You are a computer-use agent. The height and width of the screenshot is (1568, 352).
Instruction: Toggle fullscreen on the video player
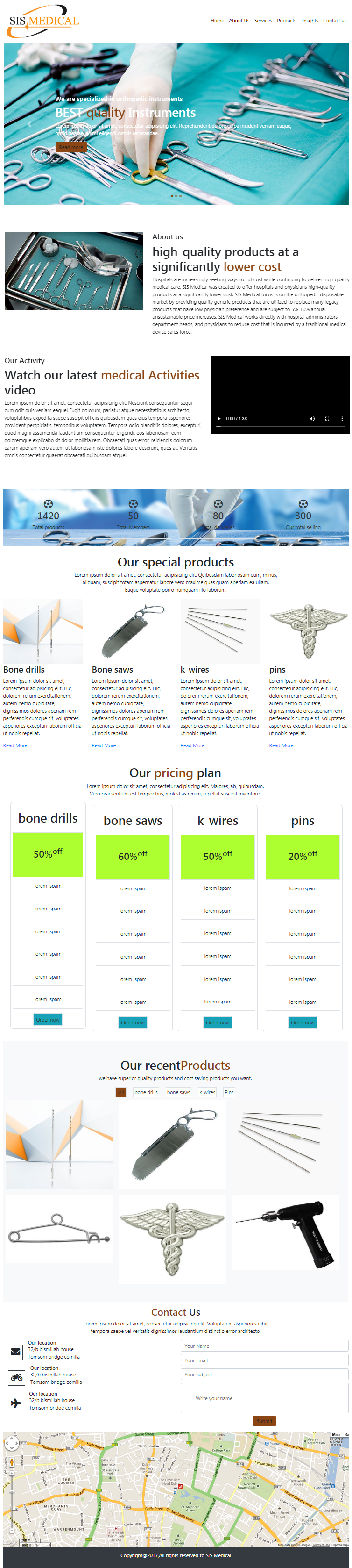pos(327,419)
